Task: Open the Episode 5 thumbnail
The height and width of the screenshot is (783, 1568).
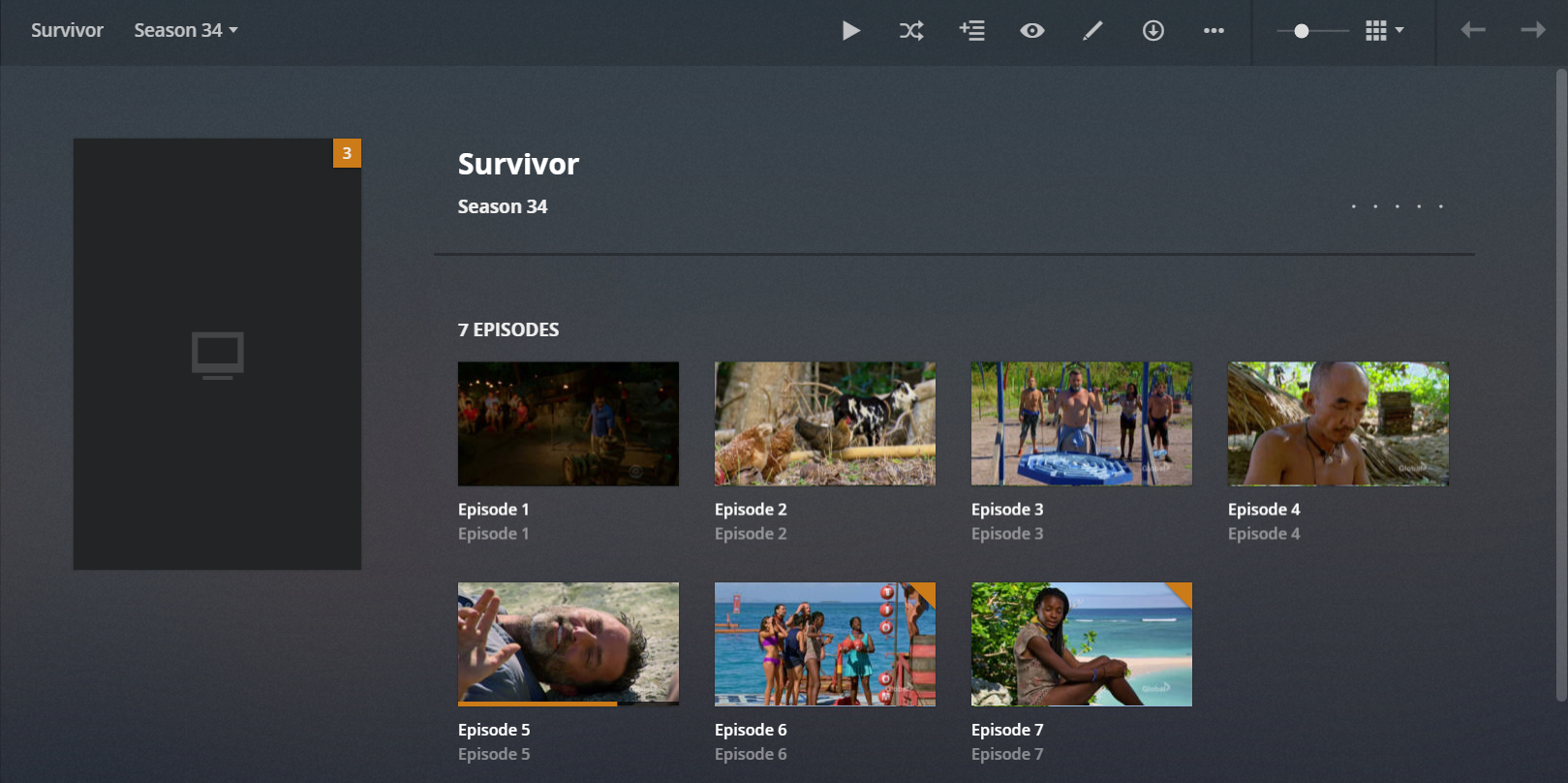Action: 568,643
